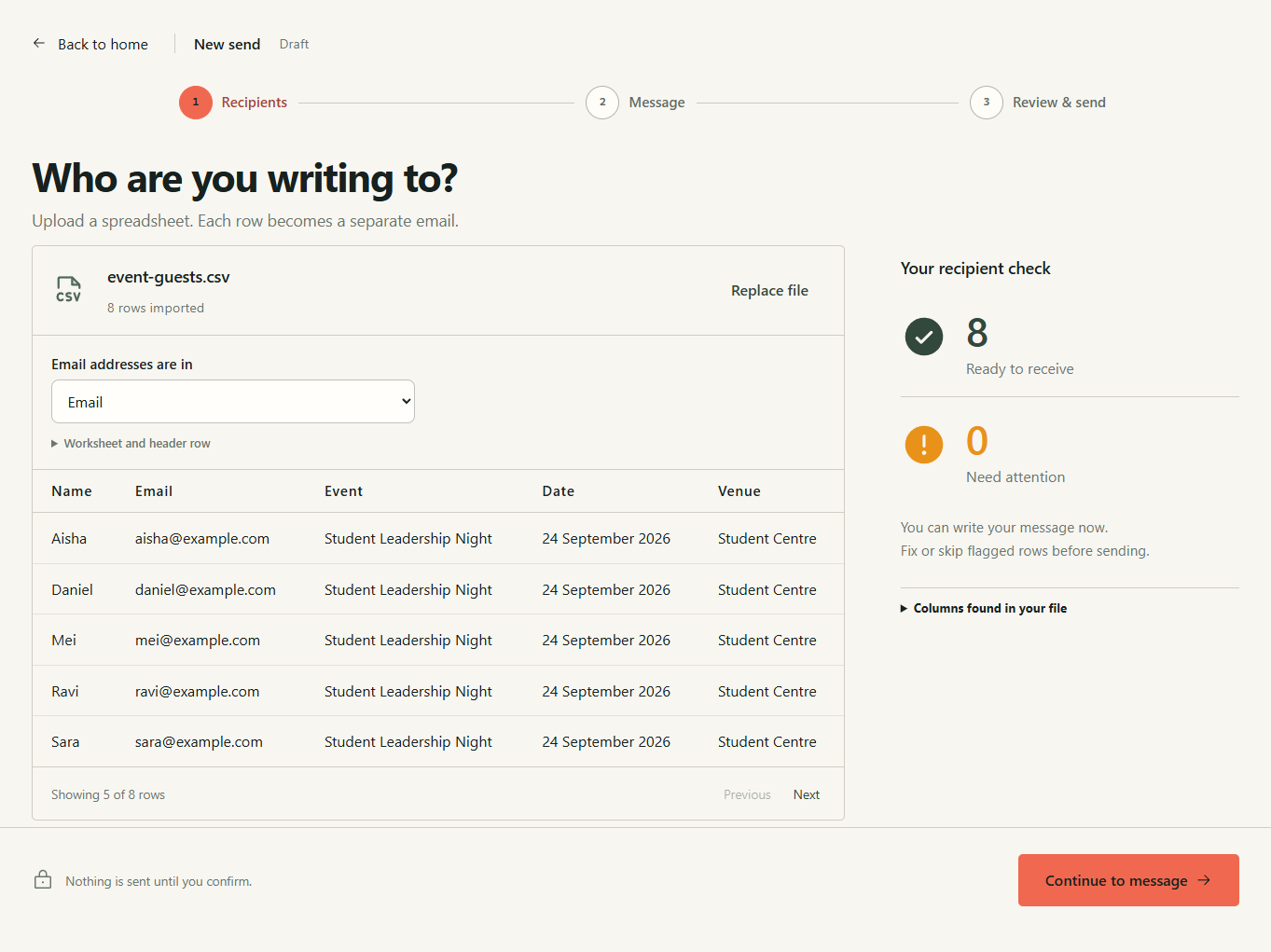Viewport: 1271px width, 952px height.
Task: Click 24 September 2026 in Daniel's row
Action: 606,590
